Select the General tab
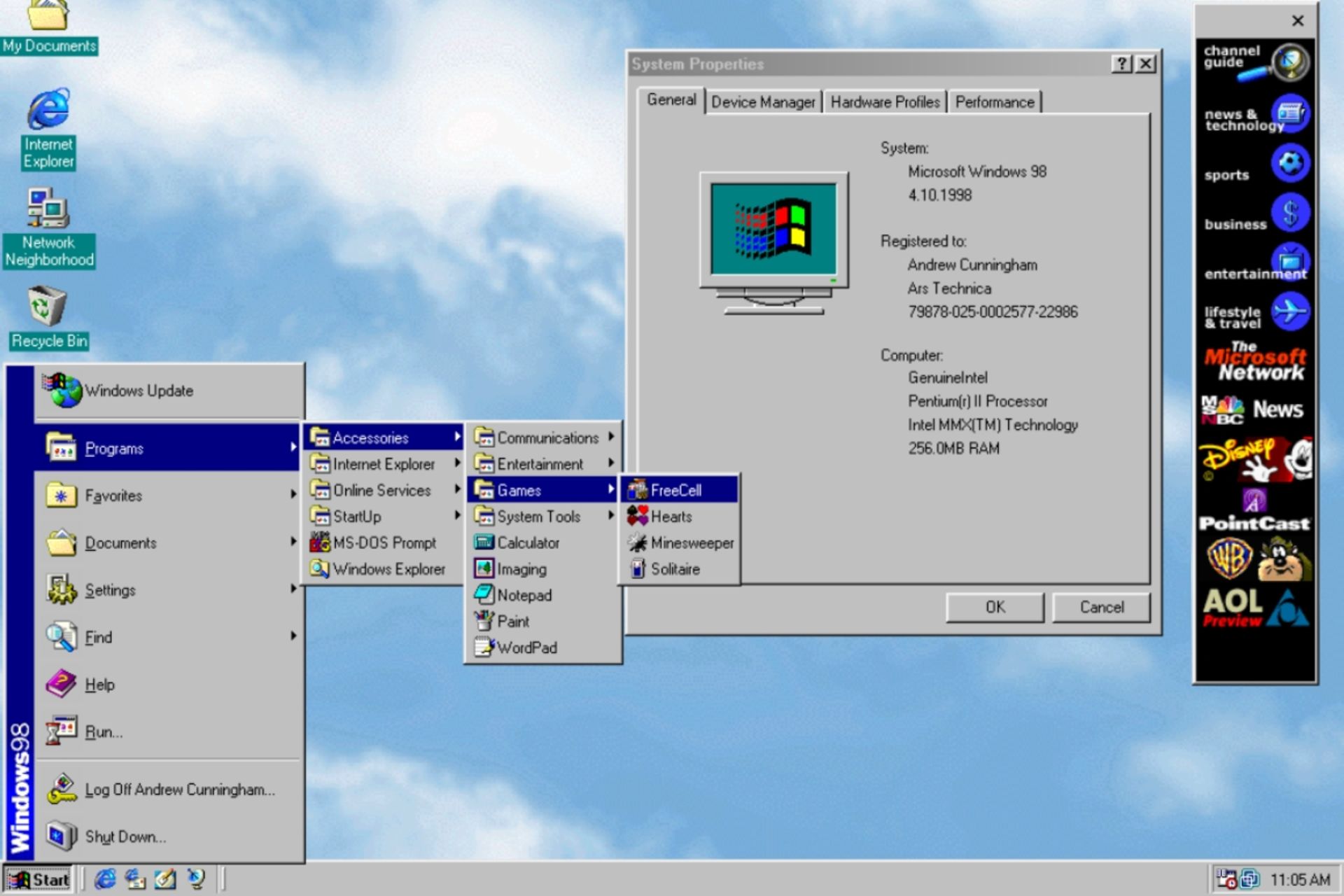Screen dimensions: 1344x896 [x=671, y=100]
